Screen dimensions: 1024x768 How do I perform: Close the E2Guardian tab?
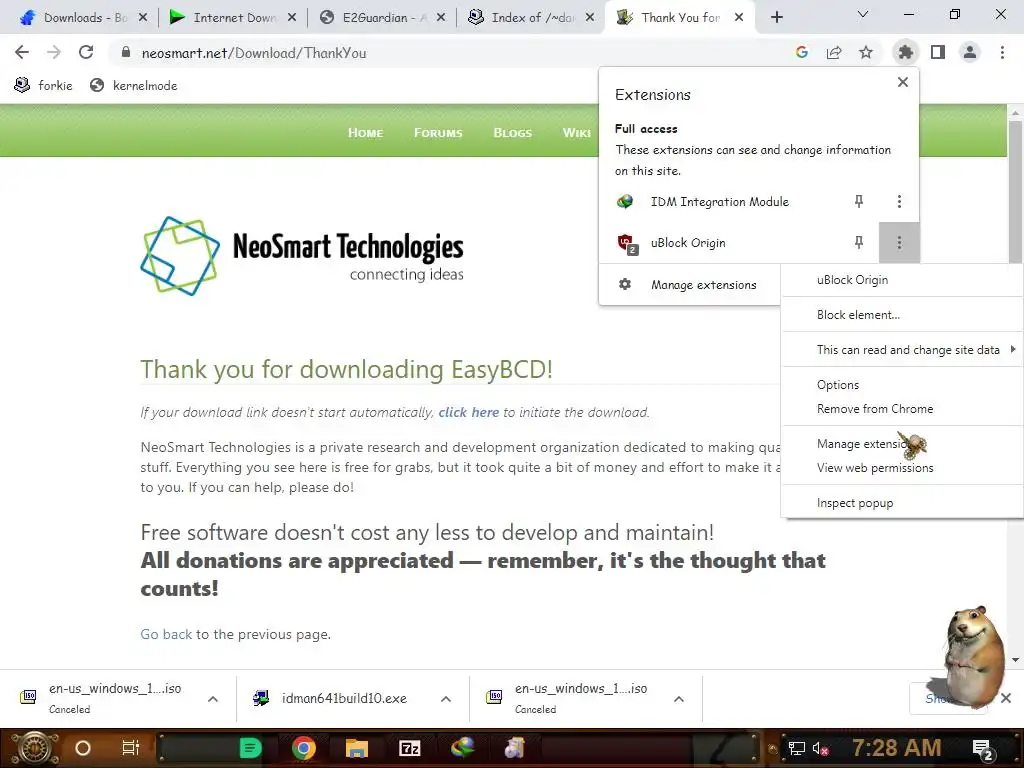[441, 18]
